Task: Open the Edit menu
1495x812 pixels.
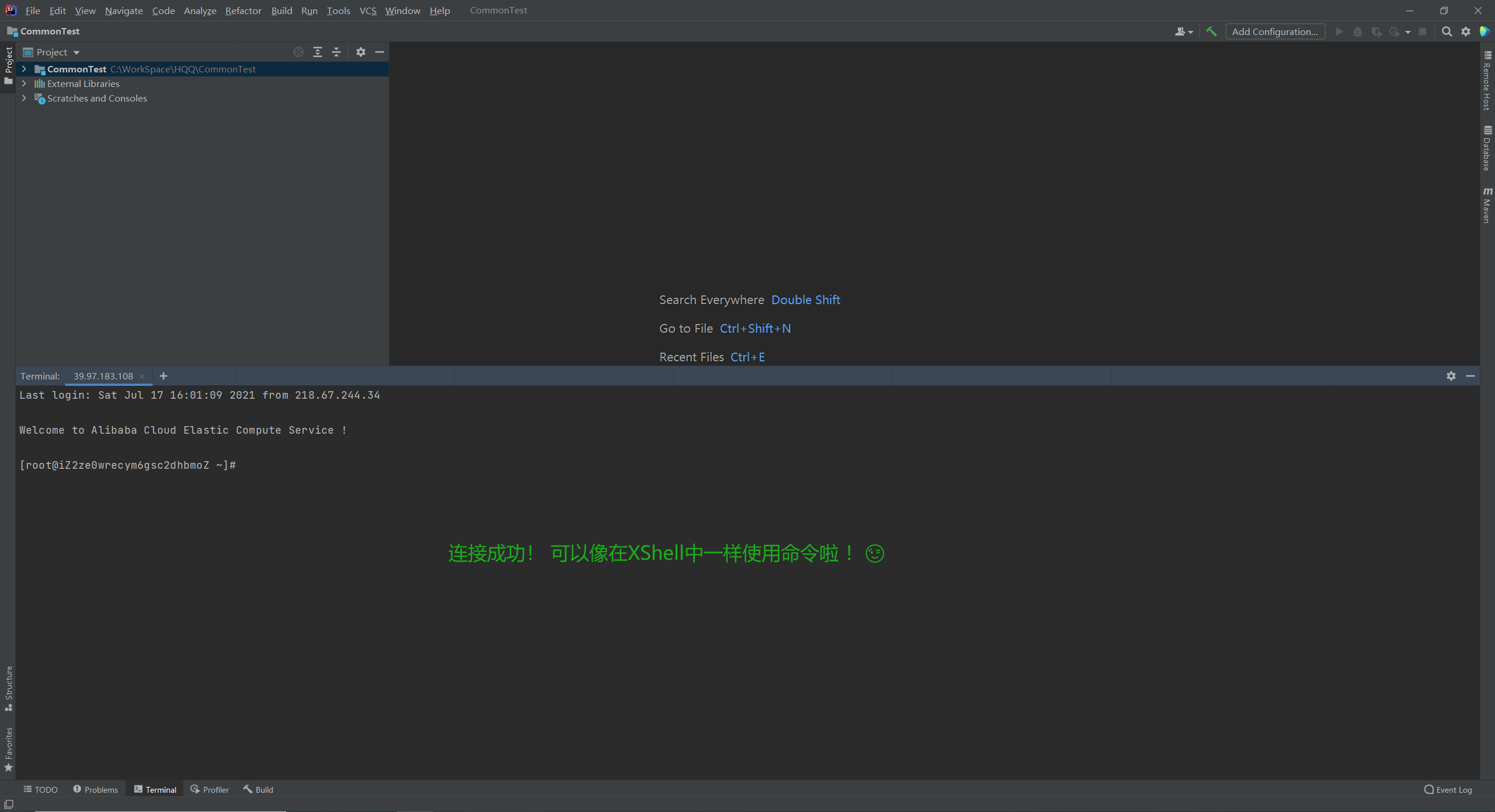Action: point(57,11)
